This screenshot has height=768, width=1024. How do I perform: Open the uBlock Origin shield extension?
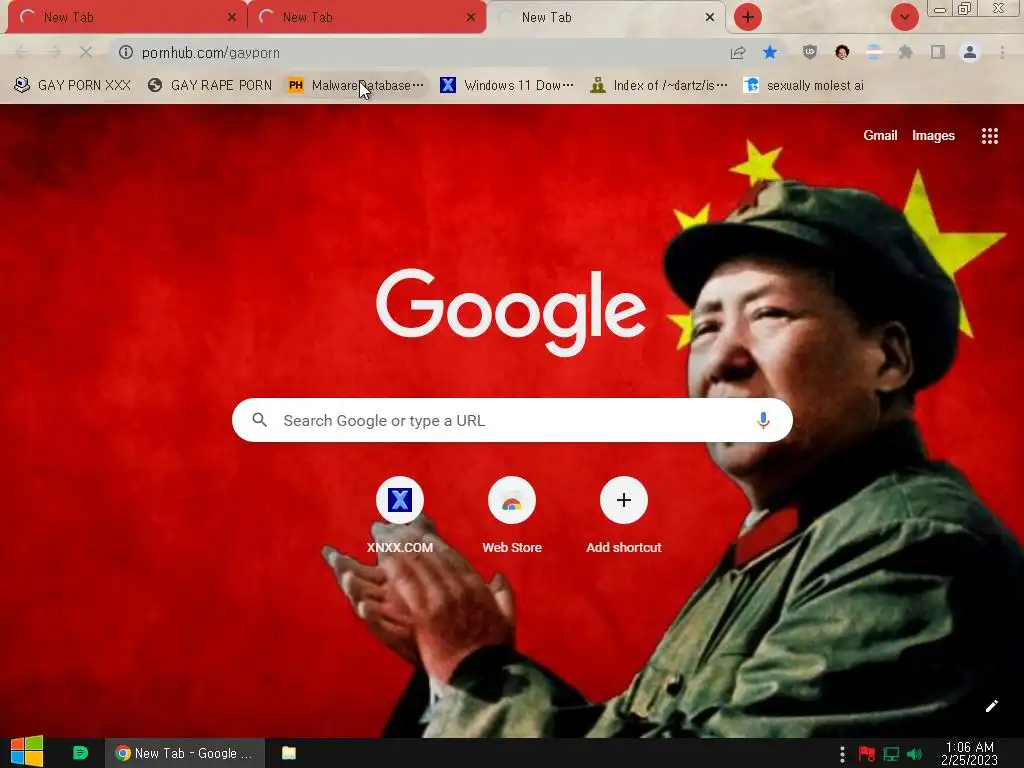tap(810, 52)
